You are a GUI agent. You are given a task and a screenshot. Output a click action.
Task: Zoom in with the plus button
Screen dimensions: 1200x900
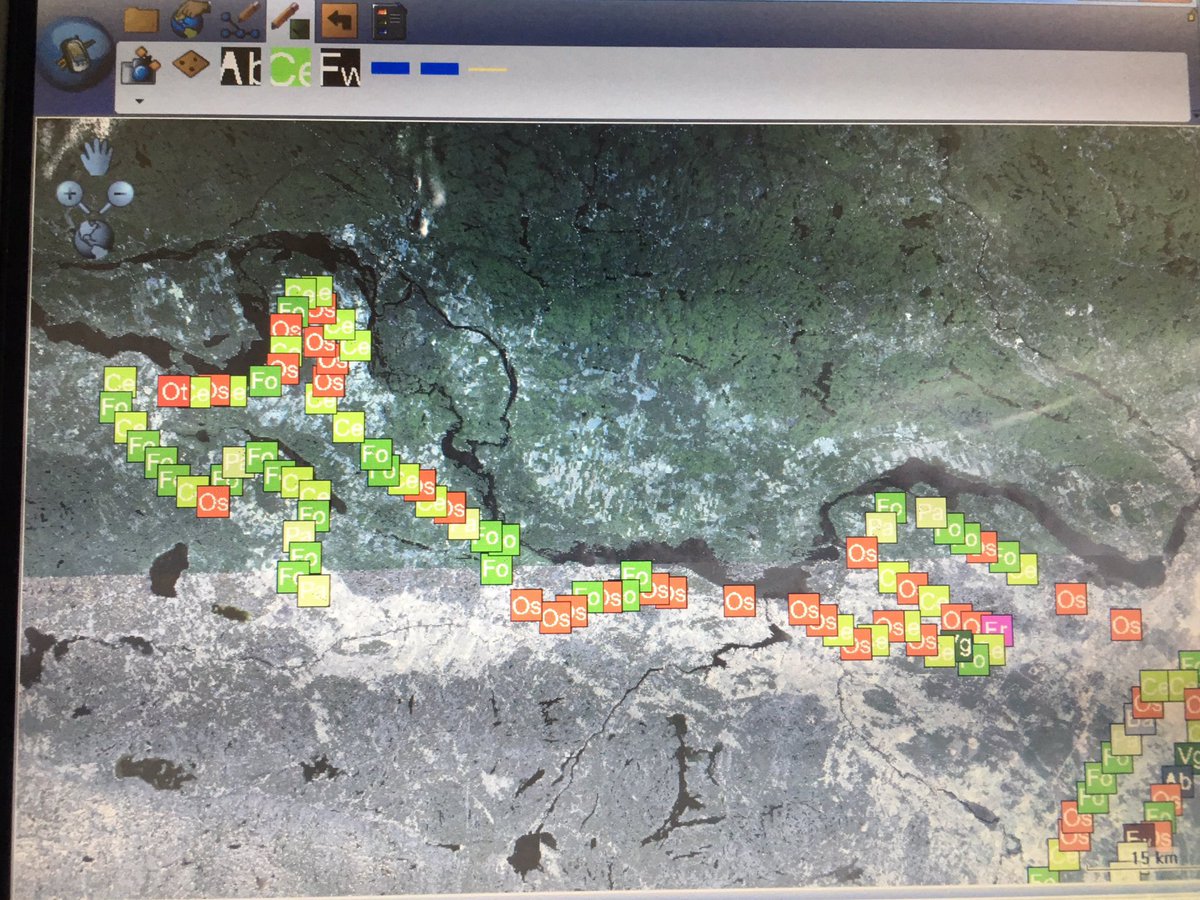tap(69, 194)
